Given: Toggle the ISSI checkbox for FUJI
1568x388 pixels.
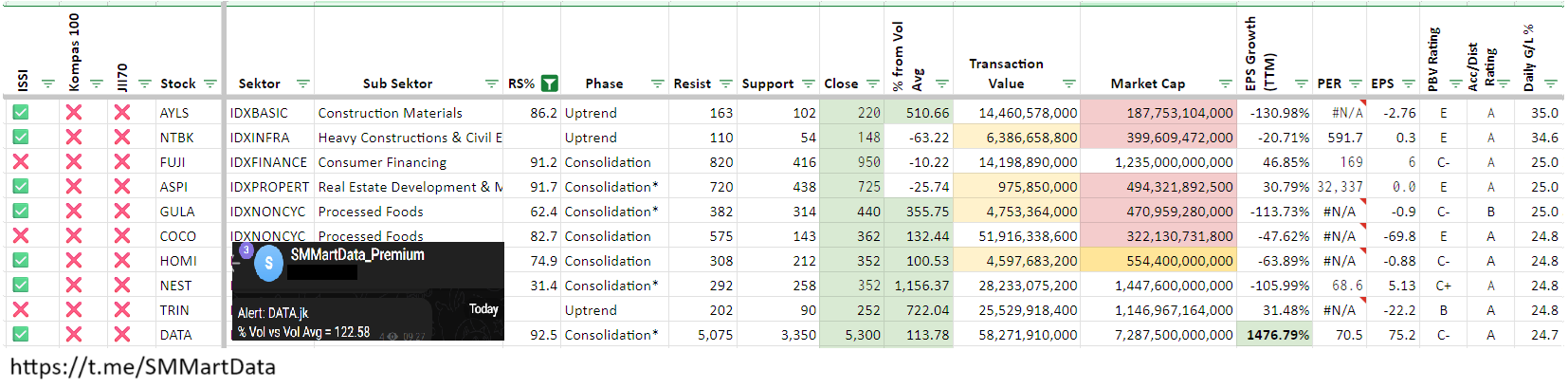Looking at the screenshot, I should point(21,162).
